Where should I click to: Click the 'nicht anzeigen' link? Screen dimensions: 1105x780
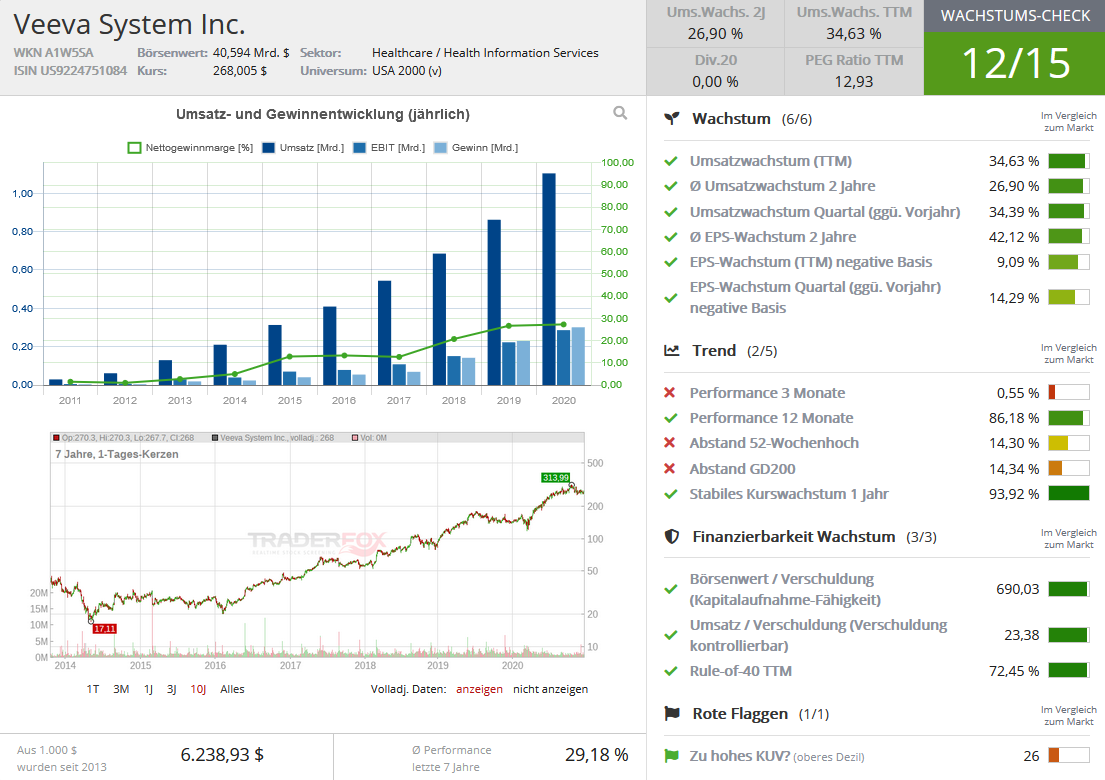point(550,689)
